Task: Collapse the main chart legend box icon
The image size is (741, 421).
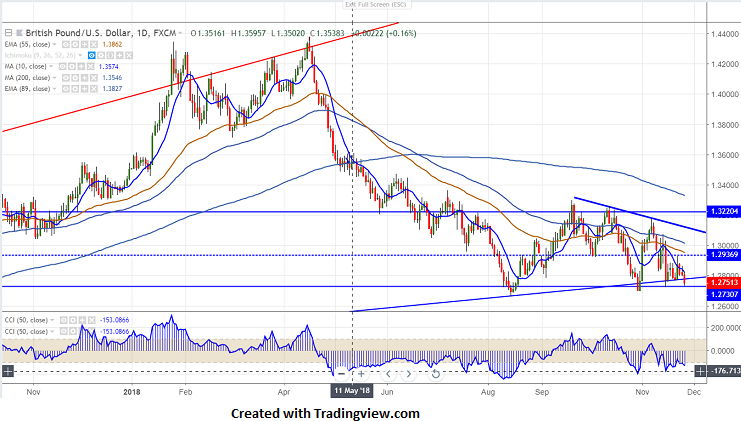Action: pyautogui.click(x=8, y=33)
